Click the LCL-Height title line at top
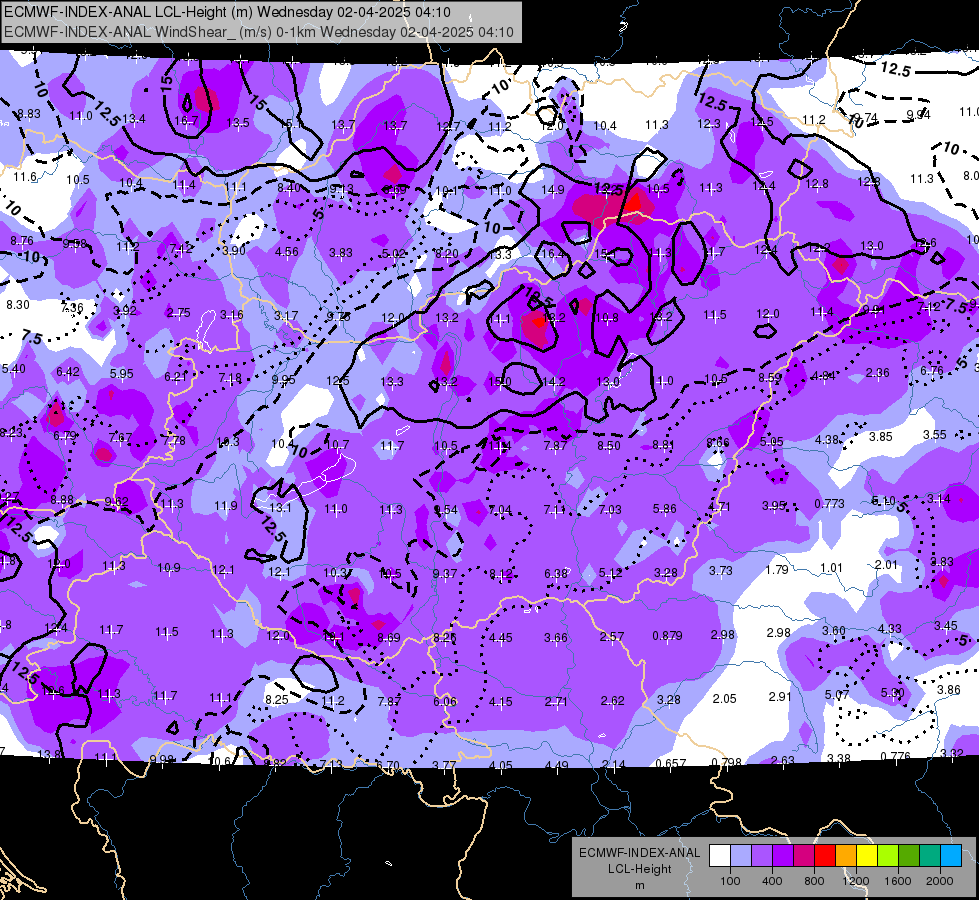979x900 pixels. [227, 12]
